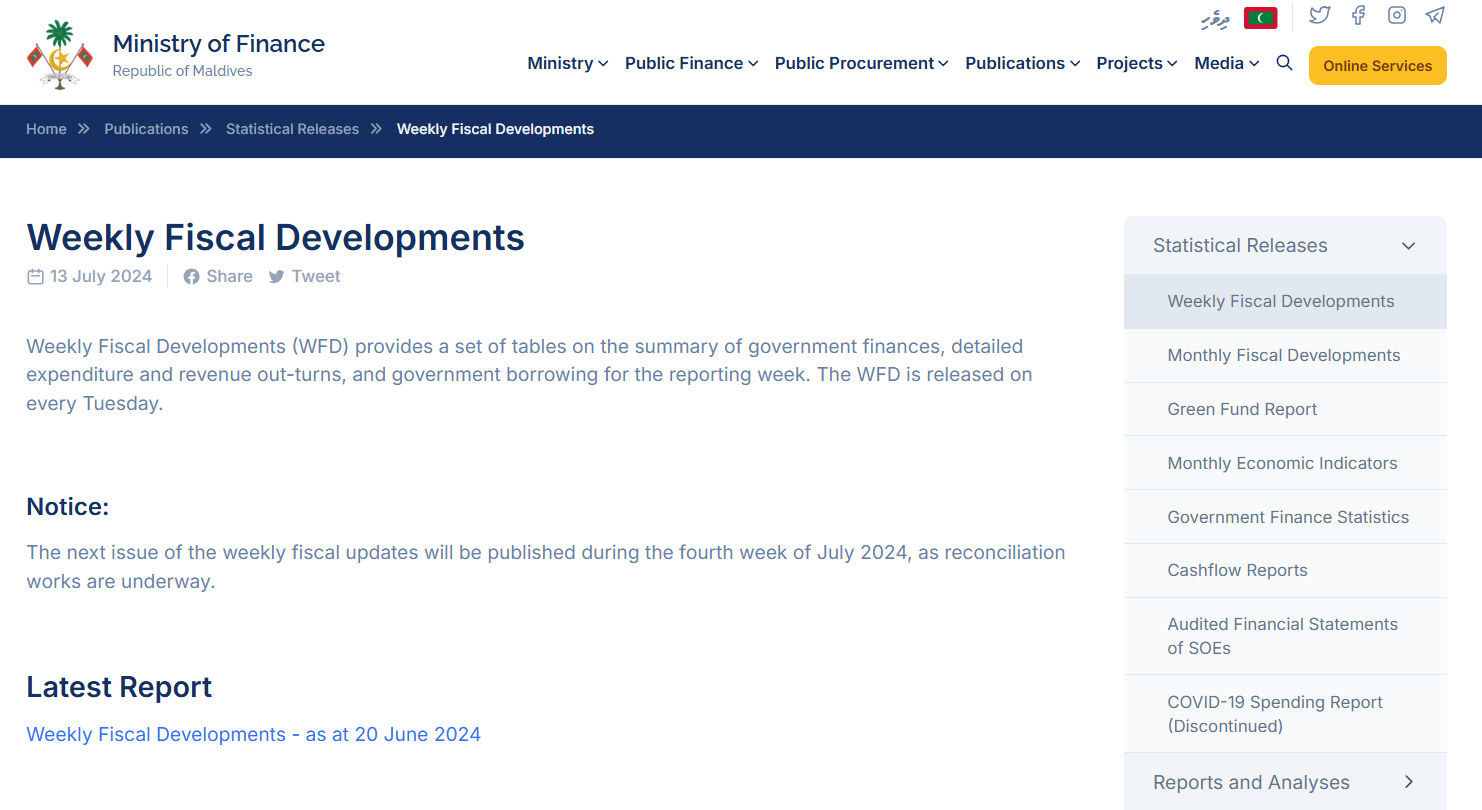The width and height of the screenshot is (1482, 810).
Task: Open Weekly Fiscal Developments 20 June 2024 report
Action: point(253,734)
